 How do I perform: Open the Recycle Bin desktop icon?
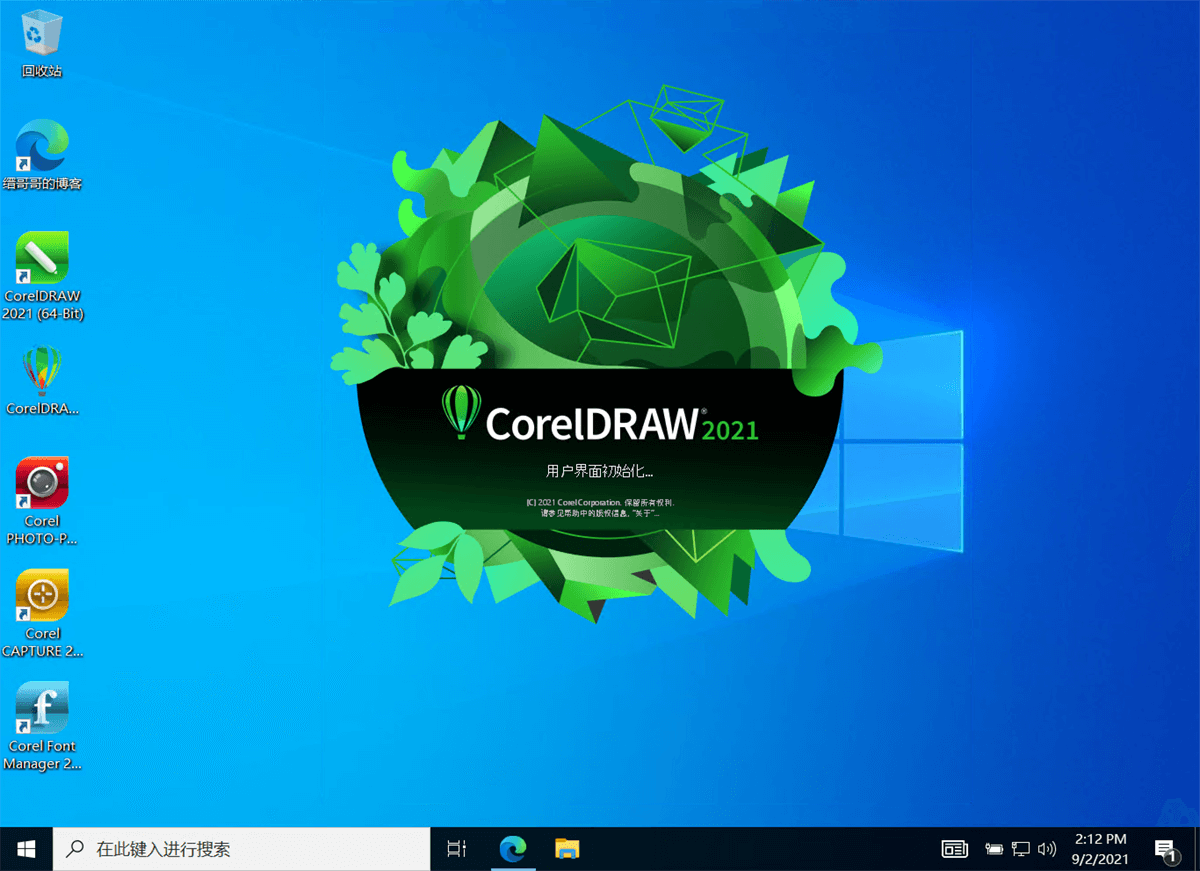42,45
